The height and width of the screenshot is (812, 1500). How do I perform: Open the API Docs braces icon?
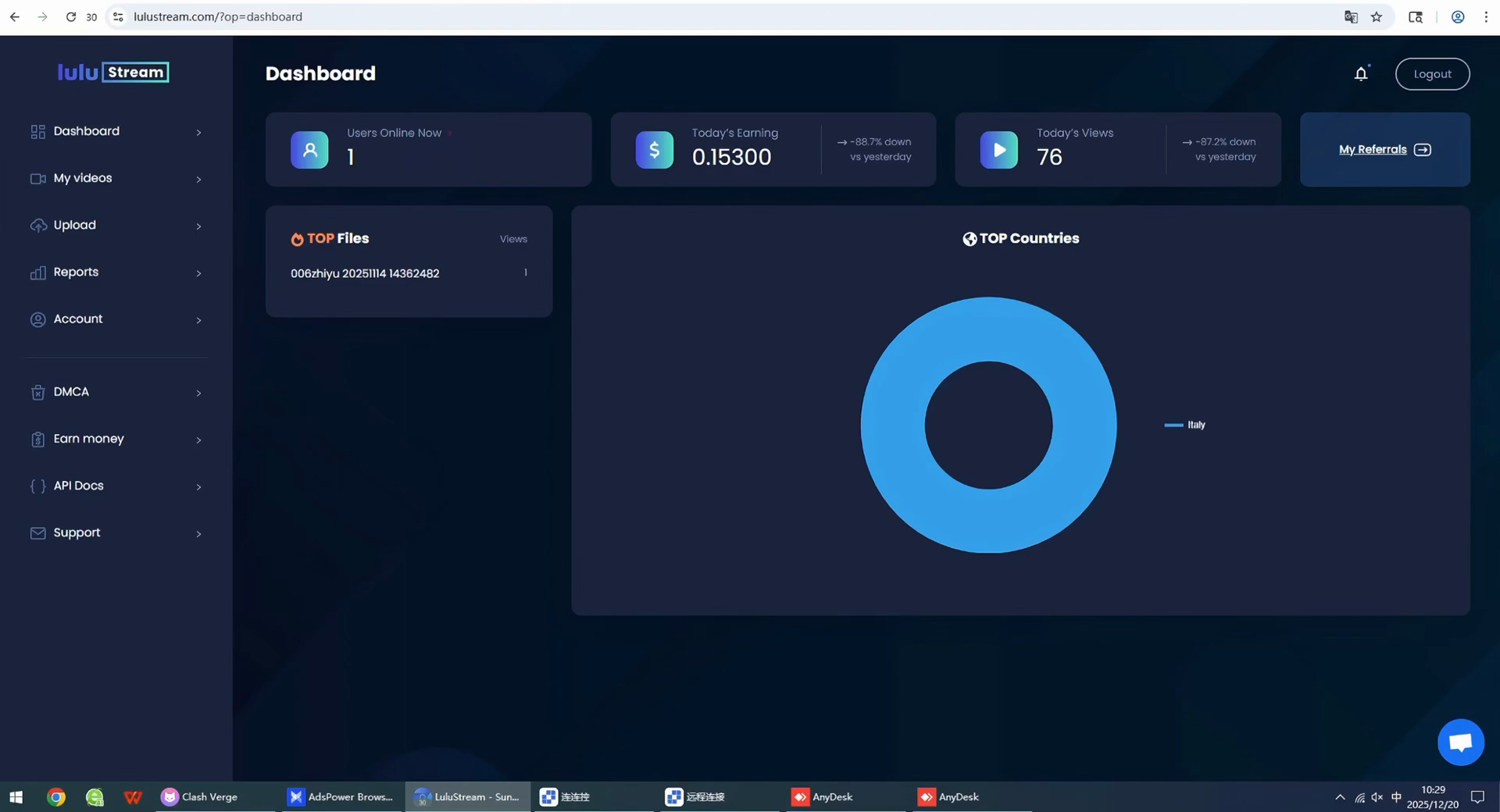coord(37,486)
